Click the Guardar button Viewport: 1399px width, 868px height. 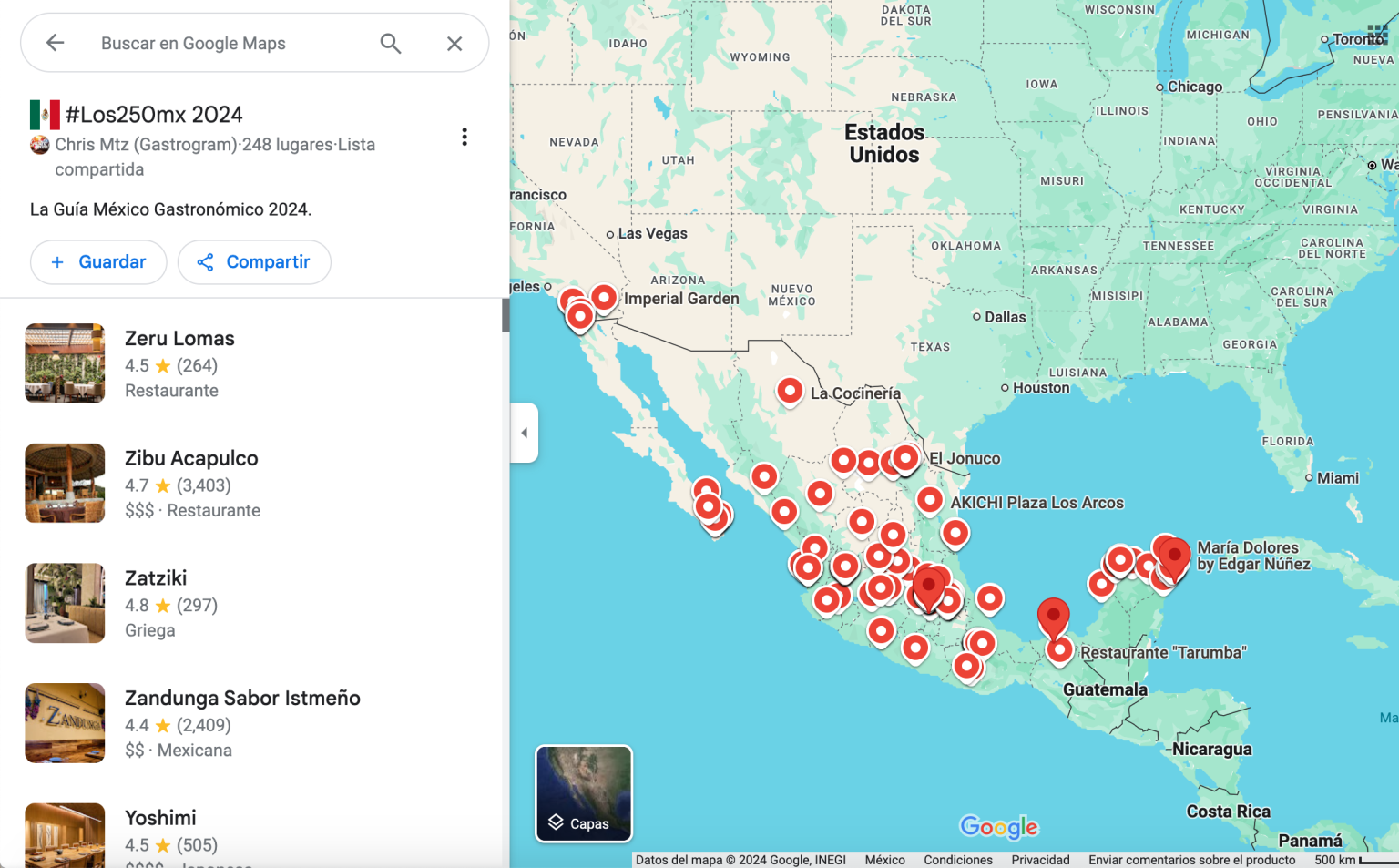[98, 262]
